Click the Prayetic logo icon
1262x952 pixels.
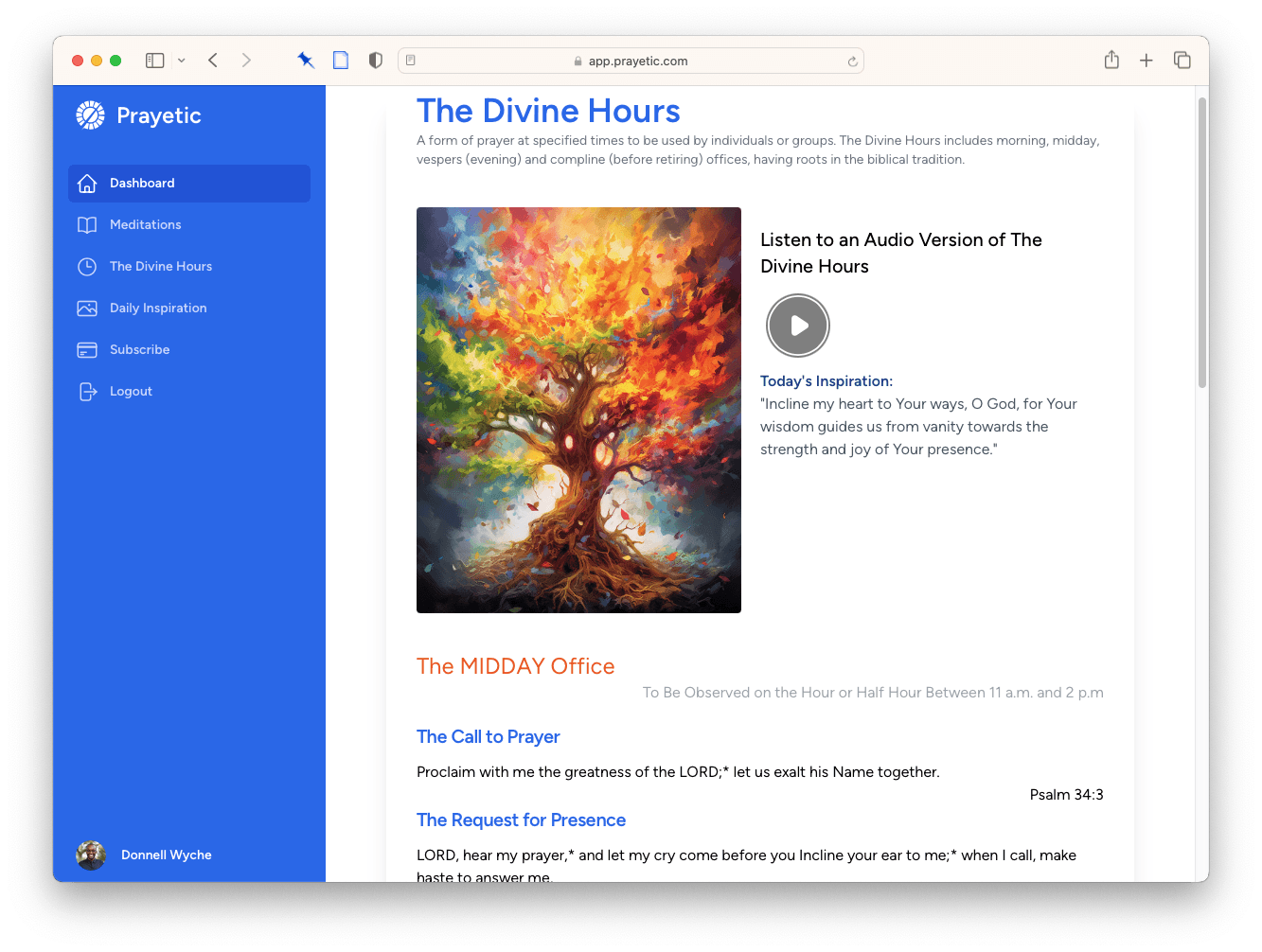[90, 115]
